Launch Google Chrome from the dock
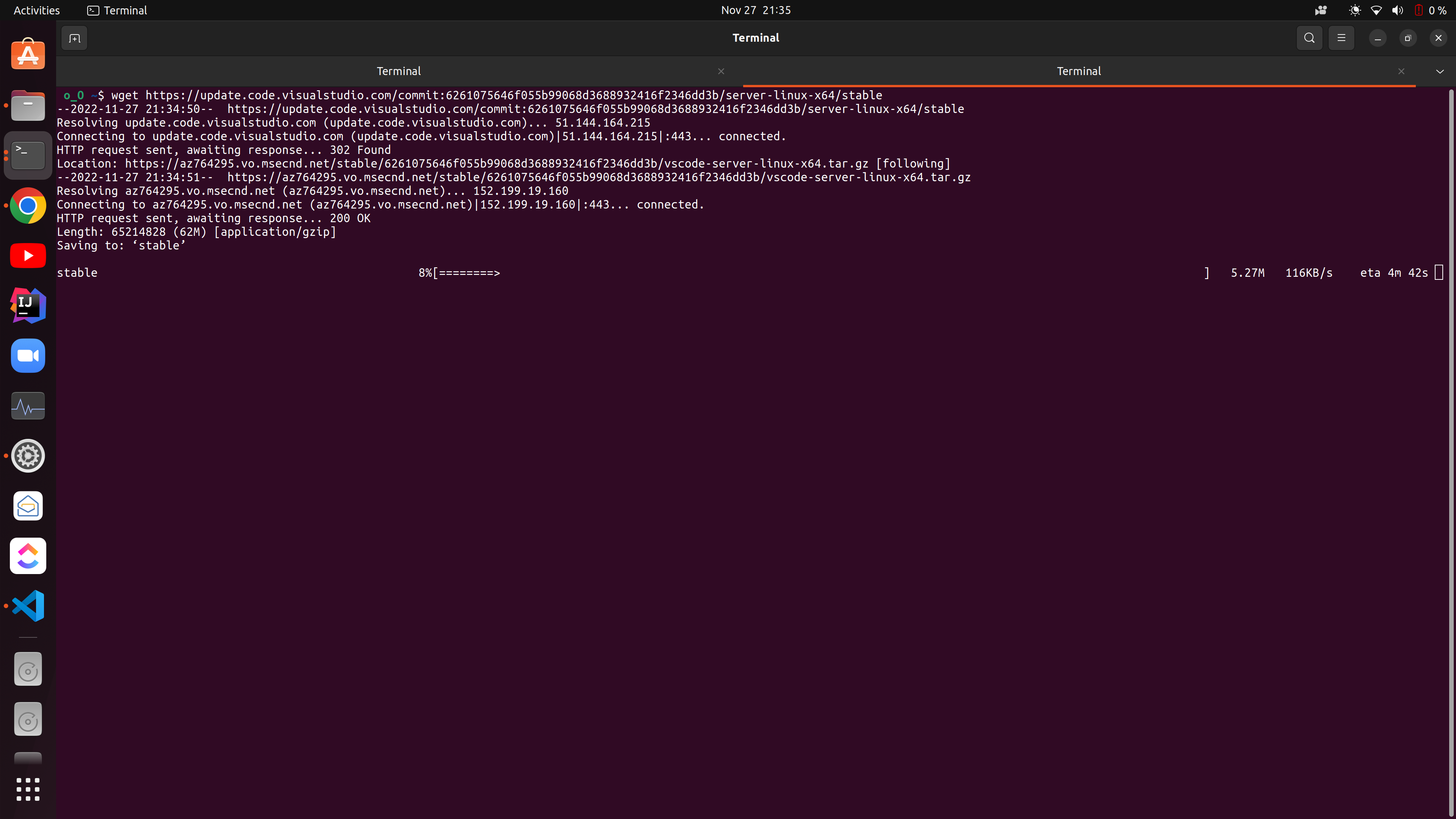This screenshot has width=1456, height=819. (28, 206)
